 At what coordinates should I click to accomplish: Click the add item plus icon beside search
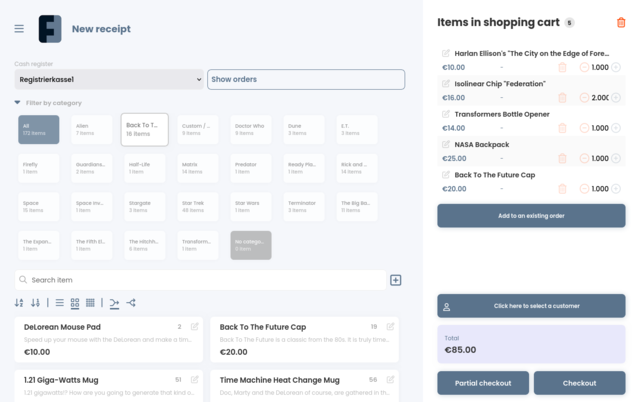coord(395,280)
